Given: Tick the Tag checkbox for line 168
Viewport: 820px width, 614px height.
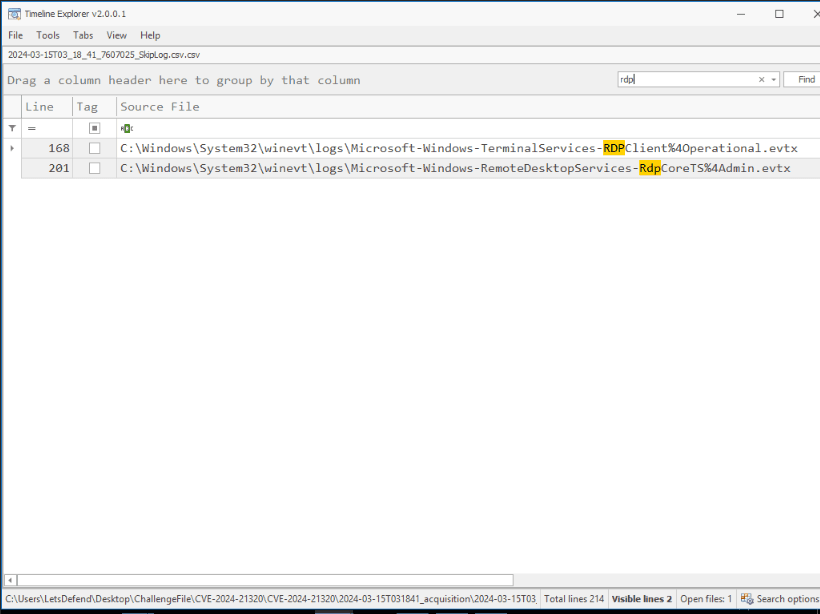Looking at the screenshot, I should pos(95,149).
